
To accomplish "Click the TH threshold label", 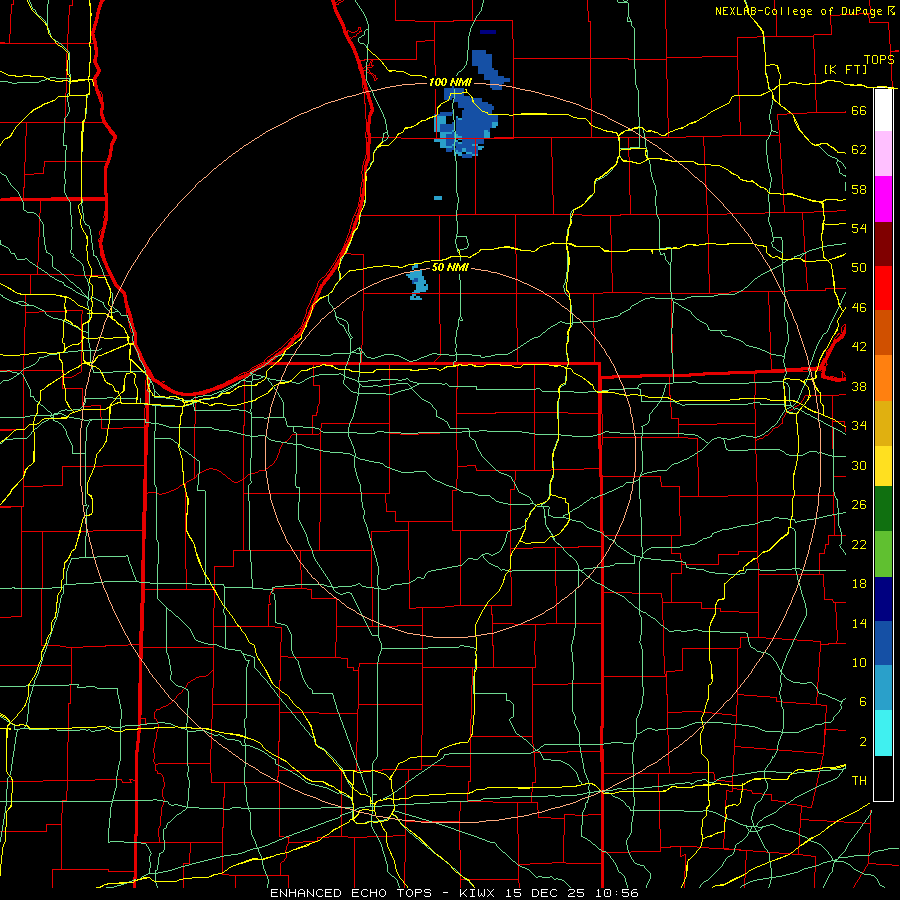I will pyautogui.click(x=859, y=781).
